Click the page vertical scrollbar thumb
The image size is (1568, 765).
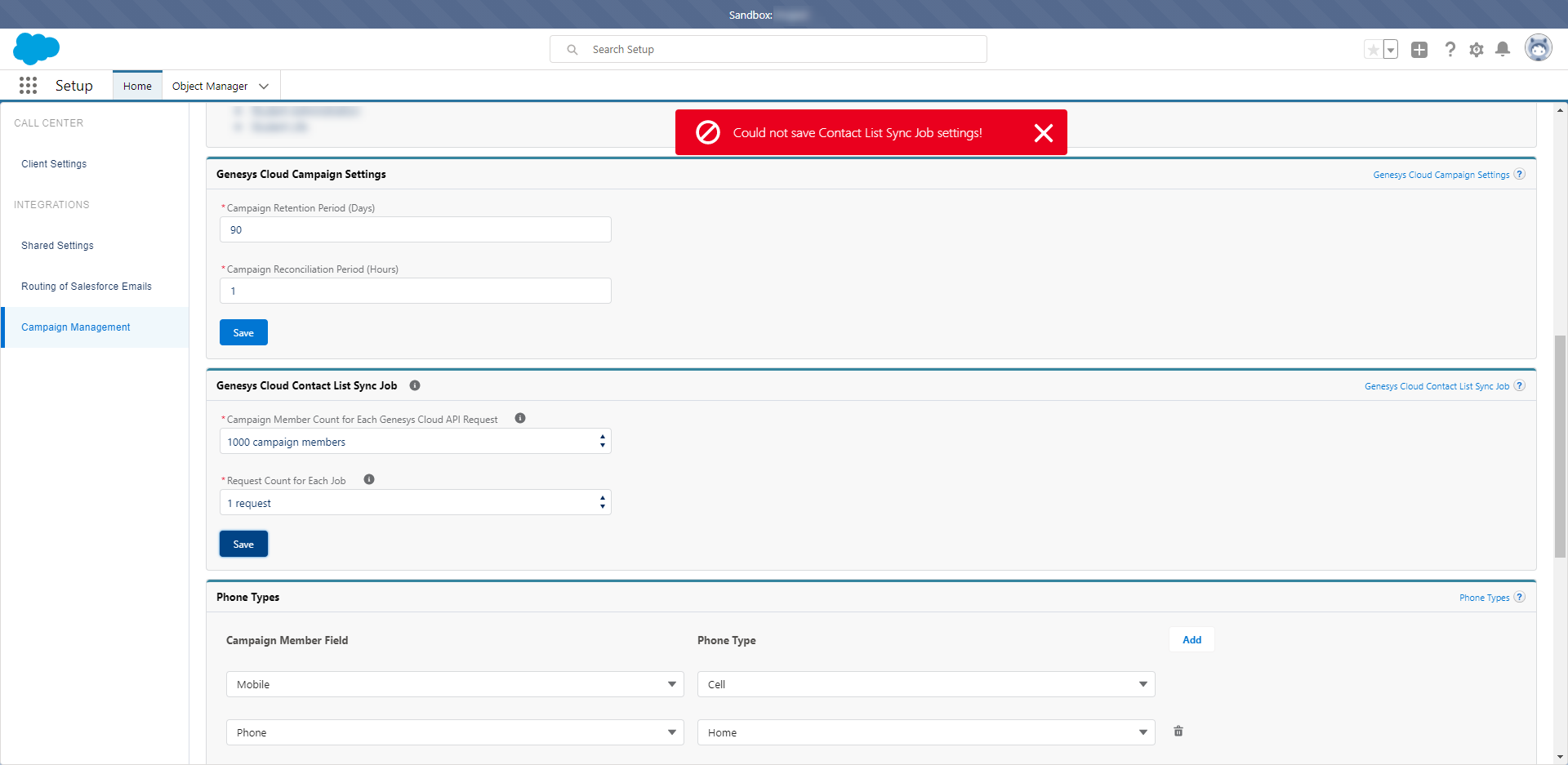[1561, 446]
